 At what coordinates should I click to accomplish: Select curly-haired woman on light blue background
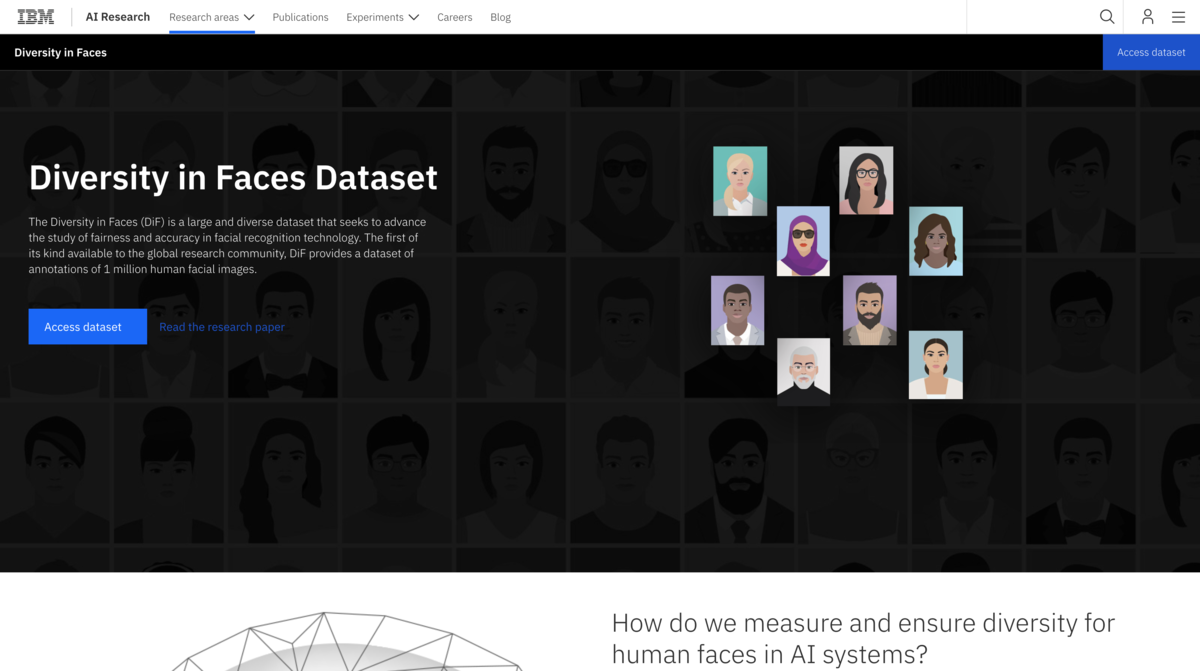[x=936, y=241]
